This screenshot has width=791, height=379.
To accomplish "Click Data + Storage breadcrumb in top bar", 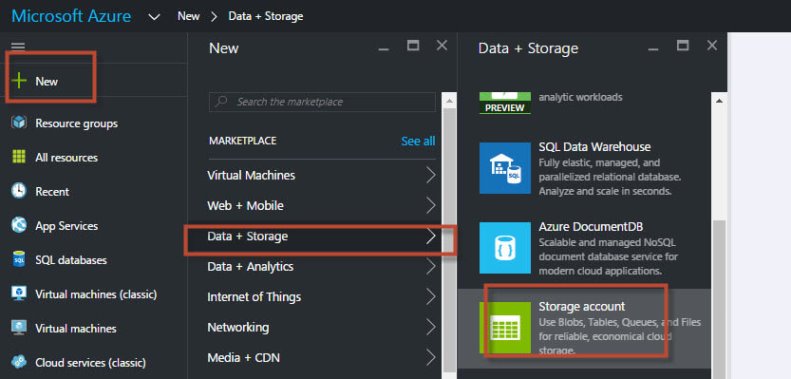I will (265, 16).
